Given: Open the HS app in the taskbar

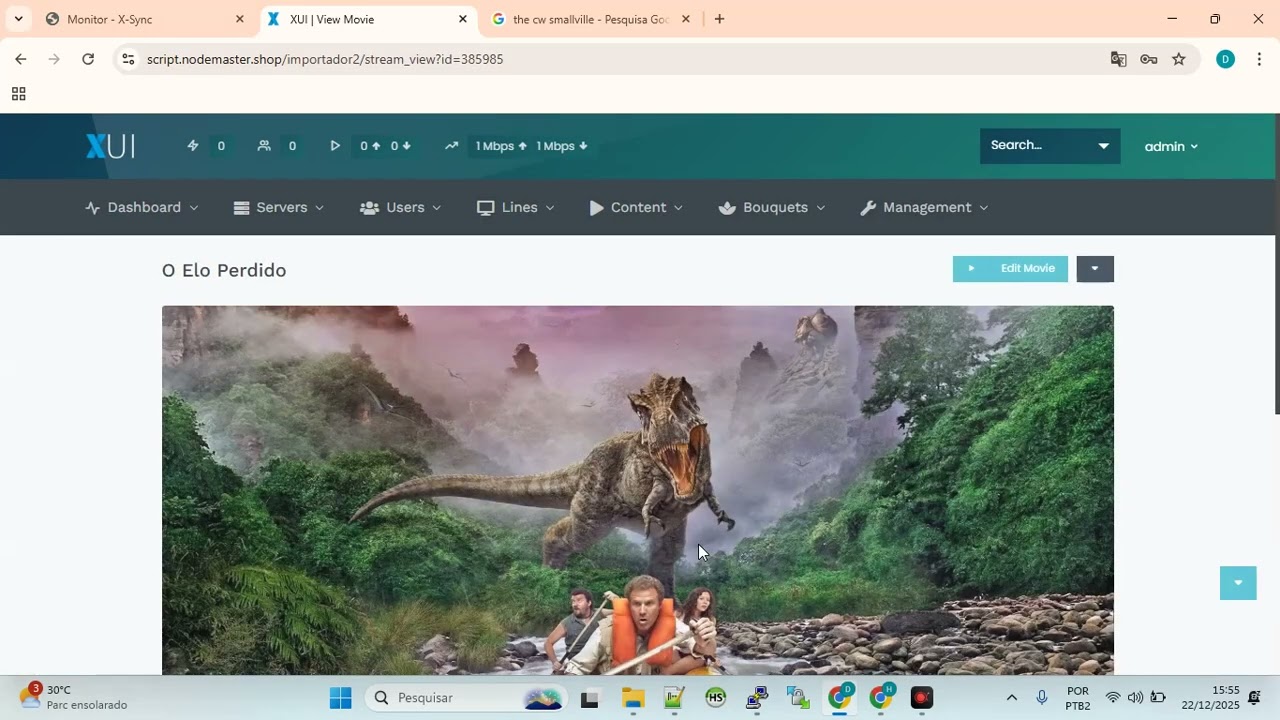Looking at the screenshot, I should [x=715, y=698].
